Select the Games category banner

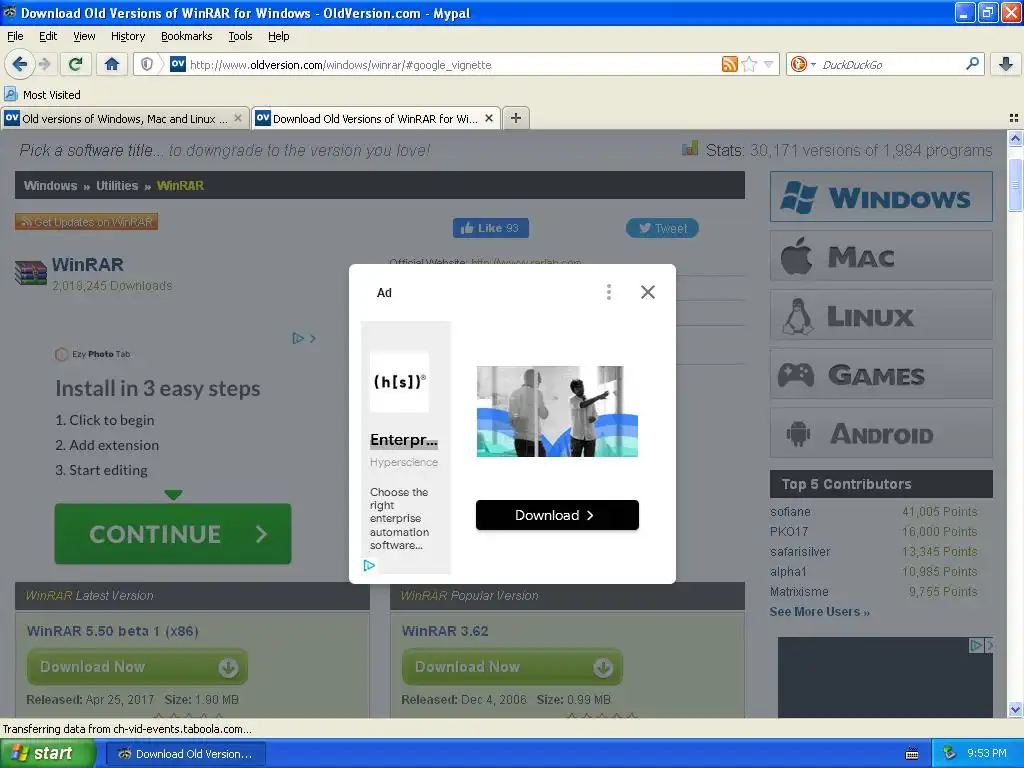(x=881, y=374)
